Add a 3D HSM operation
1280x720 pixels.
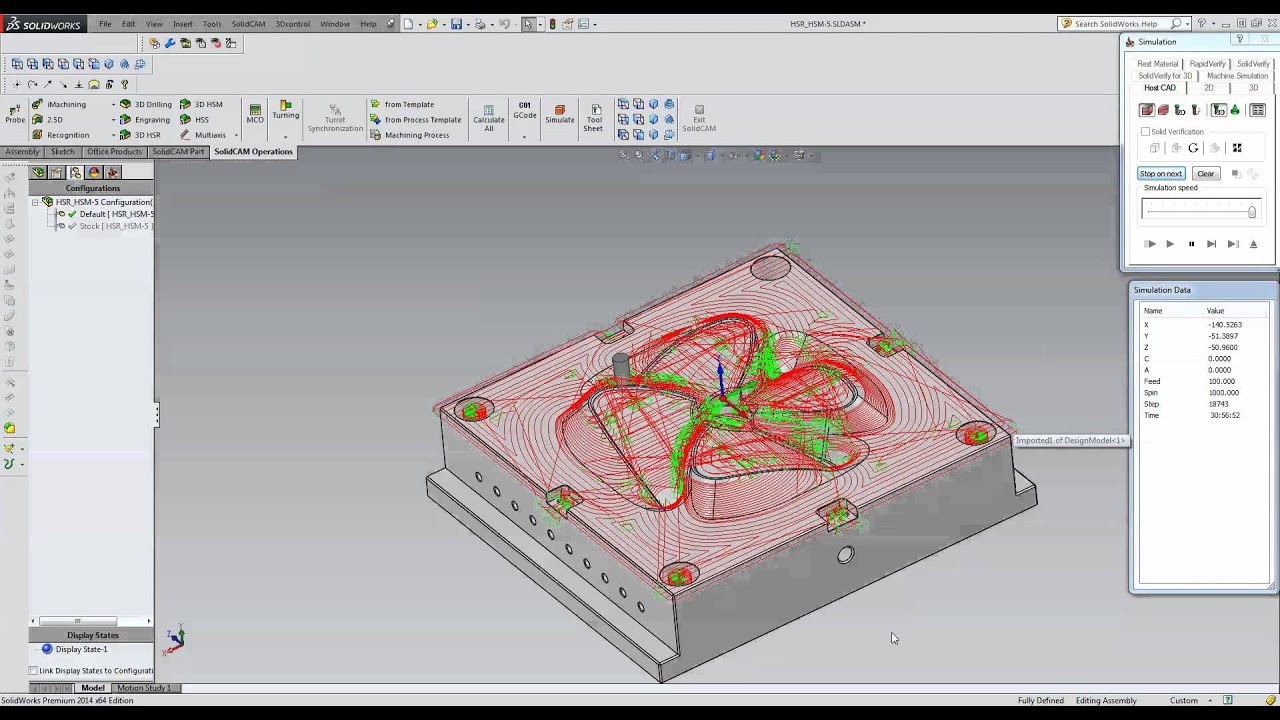[x=201, y=104]
